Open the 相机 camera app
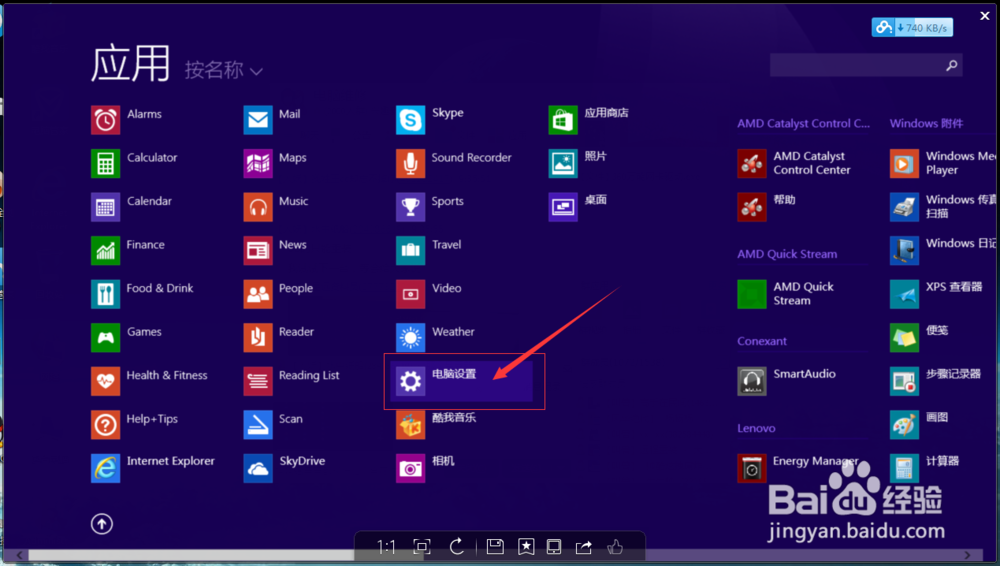The width and height of the screenshot is (1000, 566). tap(425, 467)
